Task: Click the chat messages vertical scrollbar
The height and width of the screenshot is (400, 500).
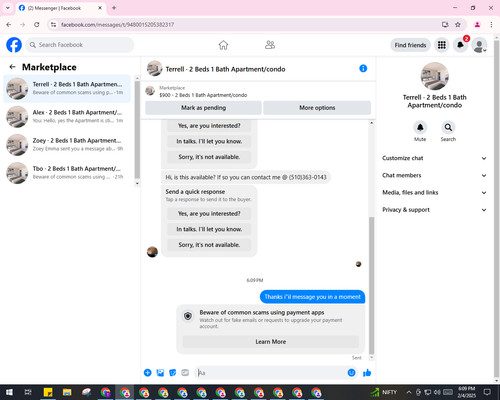Action: (372, 285)
